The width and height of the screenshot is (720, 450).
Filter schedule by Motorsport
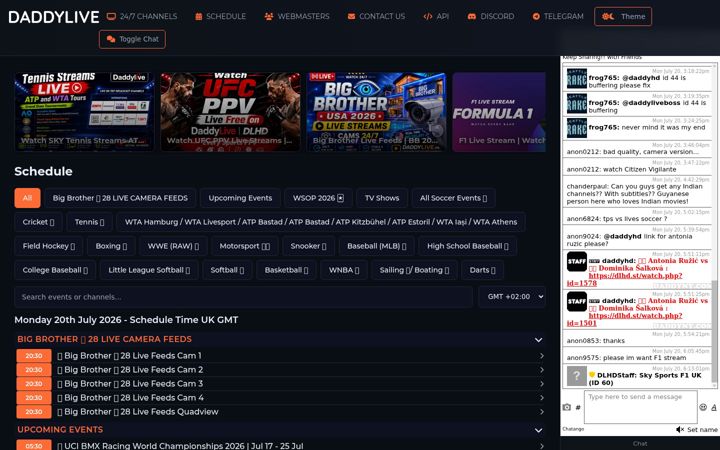(x=245, y=246)
